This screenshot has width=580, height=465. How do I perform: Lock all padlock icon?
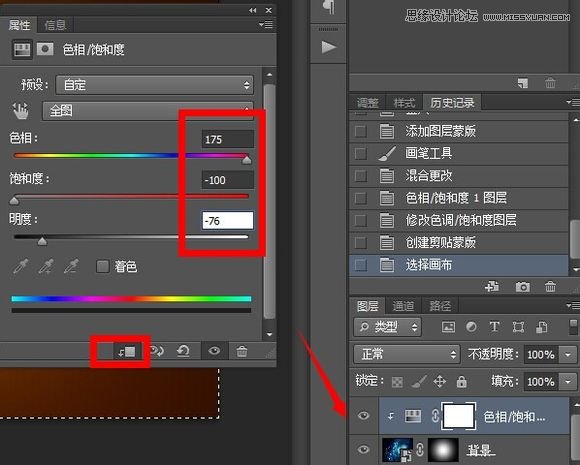(x=461, y=381)
